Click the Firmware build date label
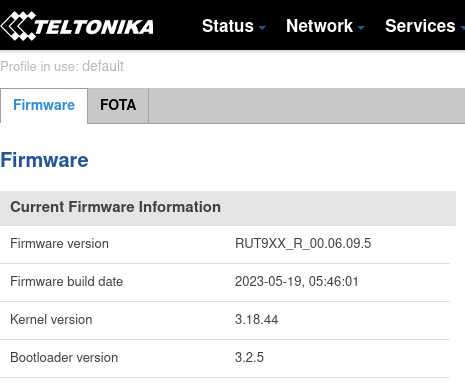The height and width of the screenshot is (383, 465). [x=67, y=282]
